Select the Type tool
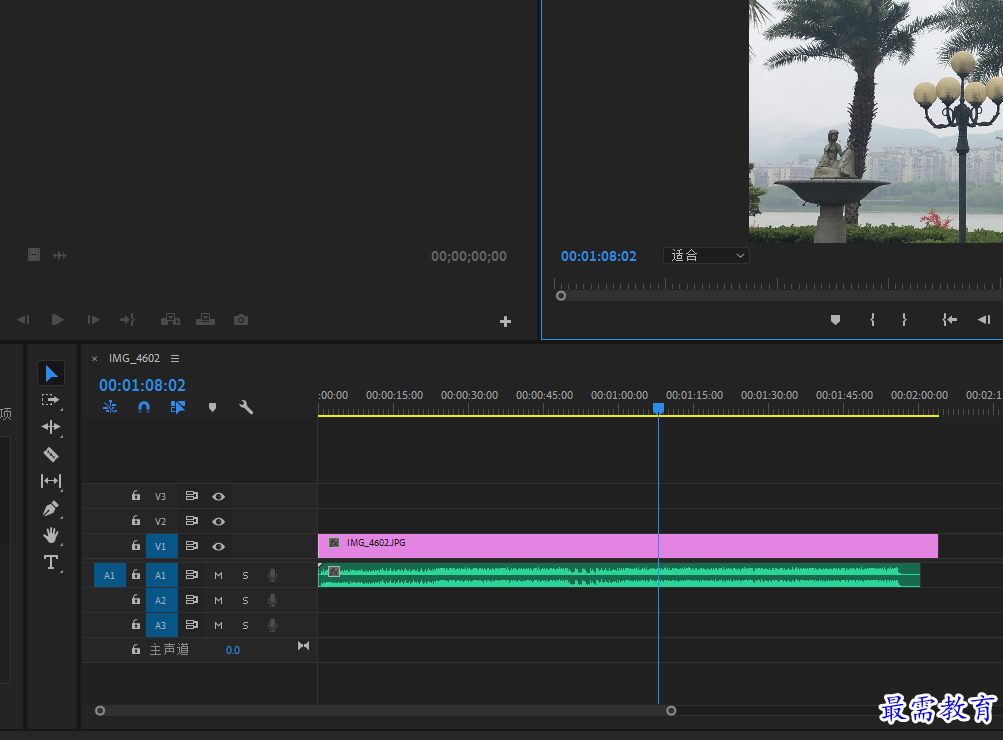This screenshot has width=1003, height=740. pyautogui.click(x=51, y=562)
